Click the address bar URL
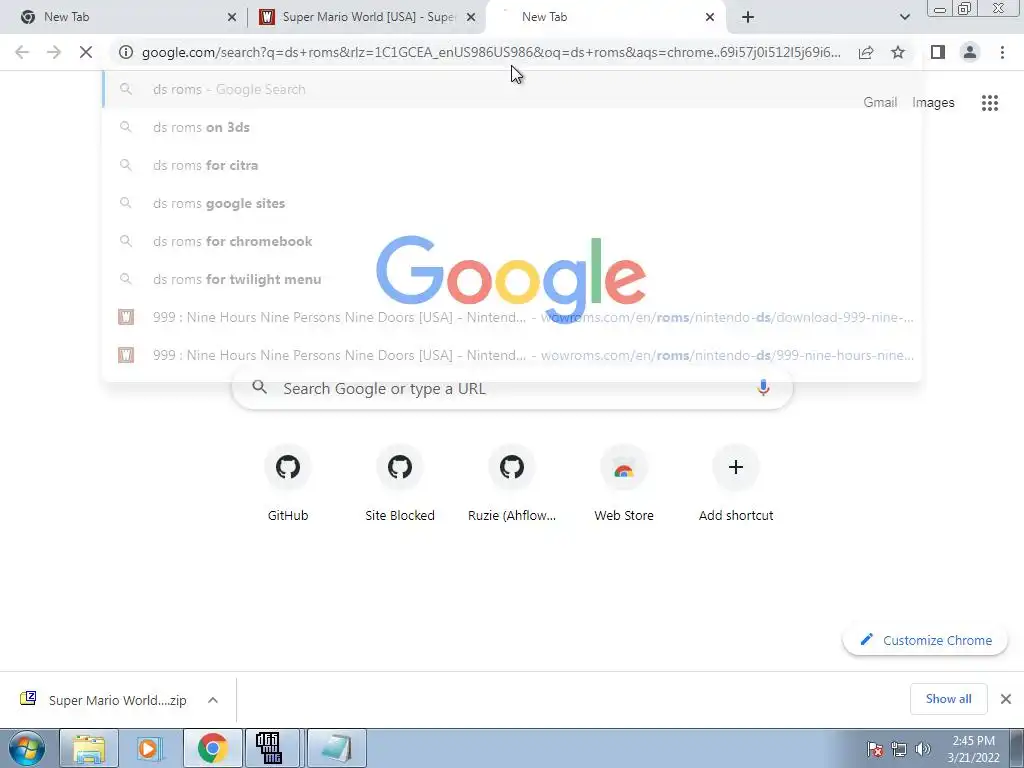1024x768 pixels. [491, 52]
